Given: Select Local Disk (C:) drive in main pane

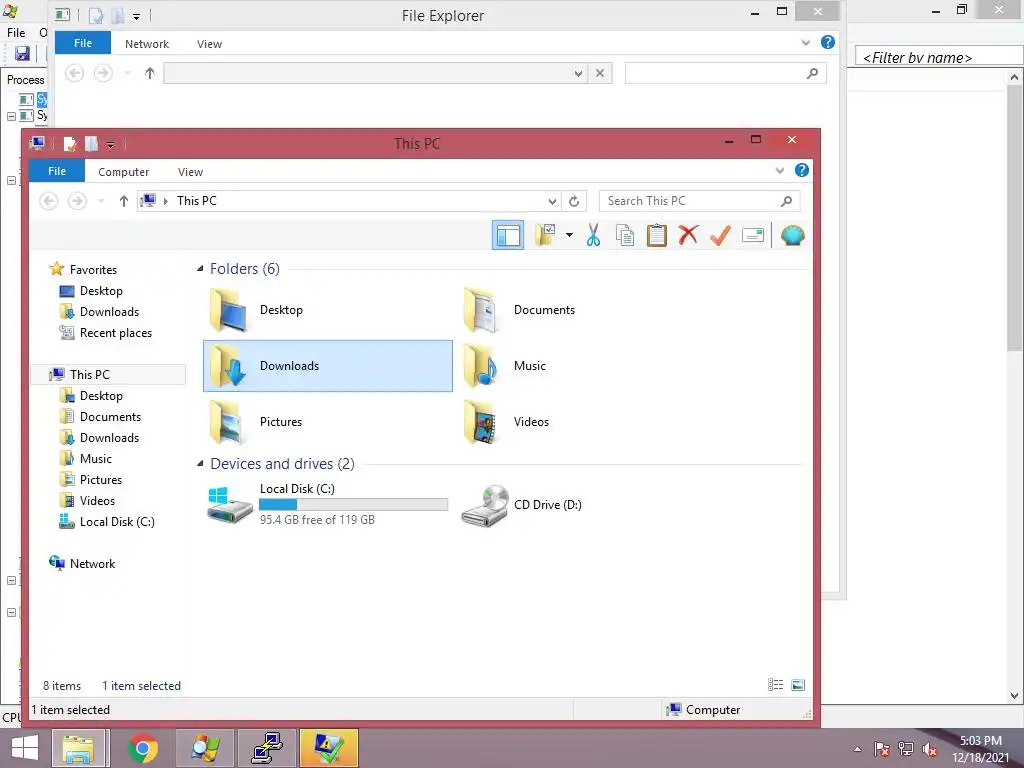Looking at the screenshot, I should pos(327,505).
